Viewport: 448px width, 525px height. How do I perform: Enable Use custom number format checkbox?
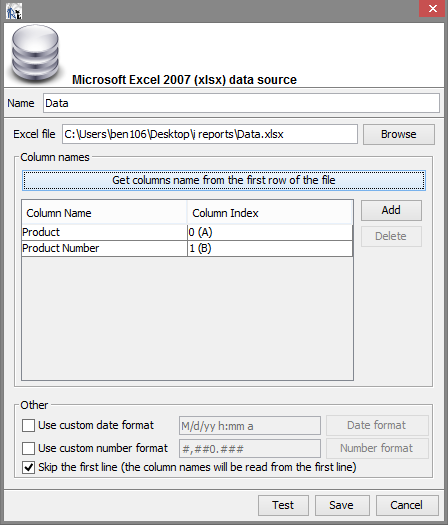pyautogui.click(x=28, y=448)
